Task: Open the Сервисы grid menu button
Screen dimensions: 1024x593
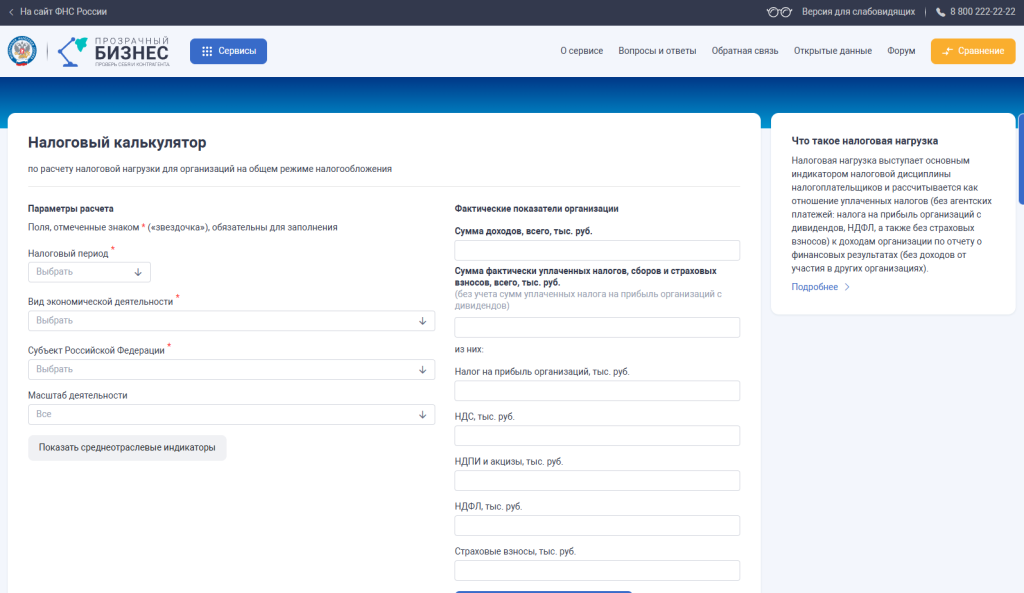Action: click(229, 51)
